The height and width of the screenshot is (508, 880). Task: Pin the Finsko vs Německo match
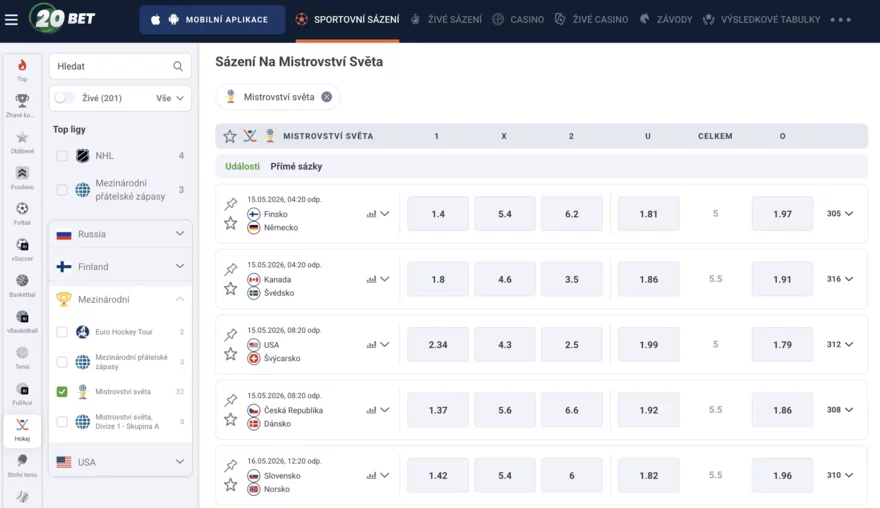click(231, 204)
